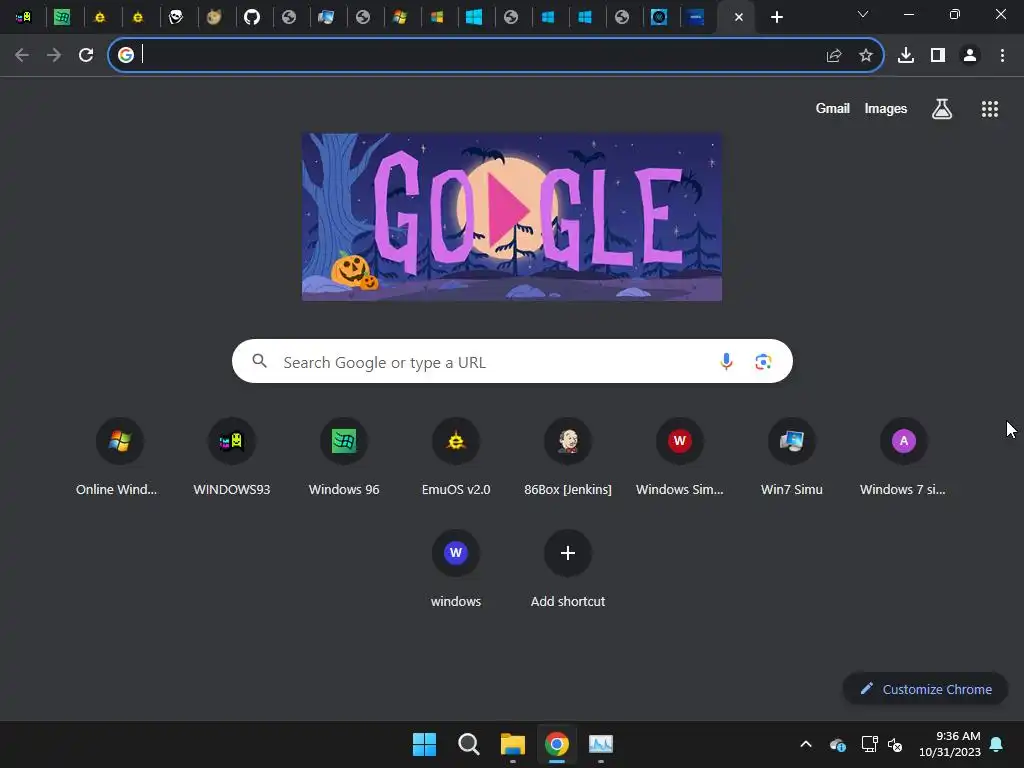Switch to the doge icon tab

coord(214,17)
